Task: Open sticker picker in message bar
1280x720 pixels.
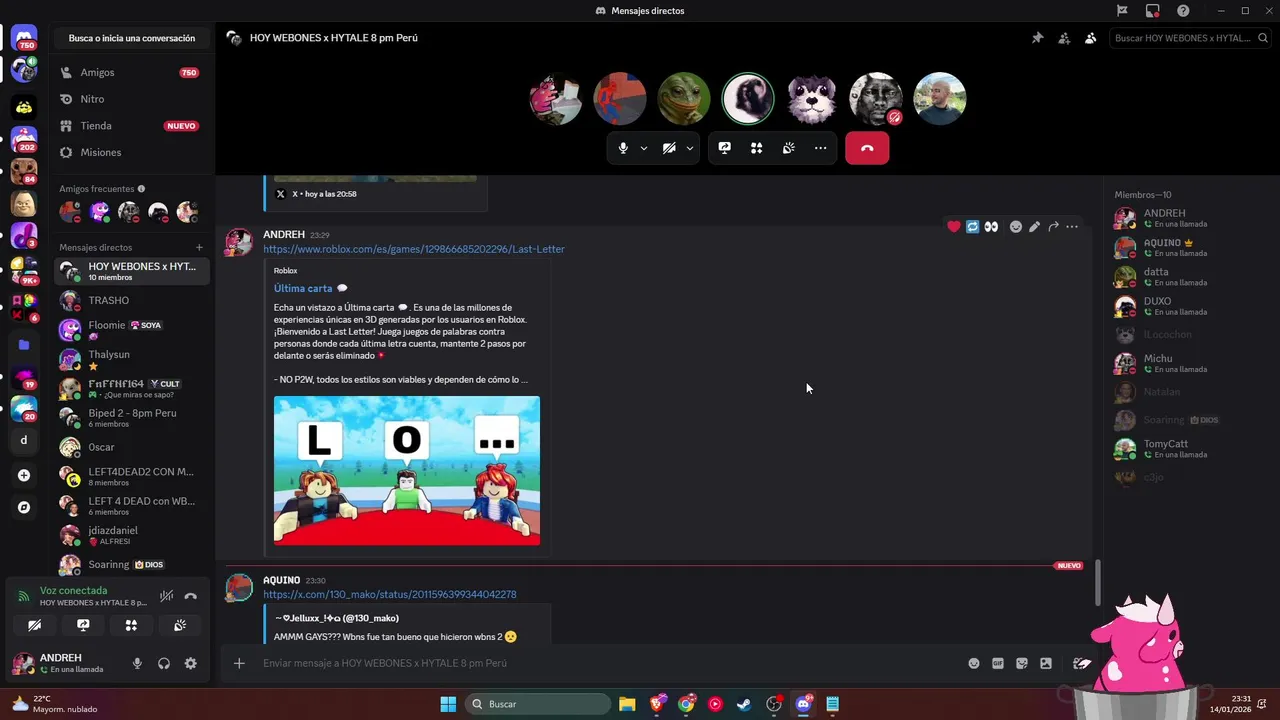Action: click(x=1022, y=663)
